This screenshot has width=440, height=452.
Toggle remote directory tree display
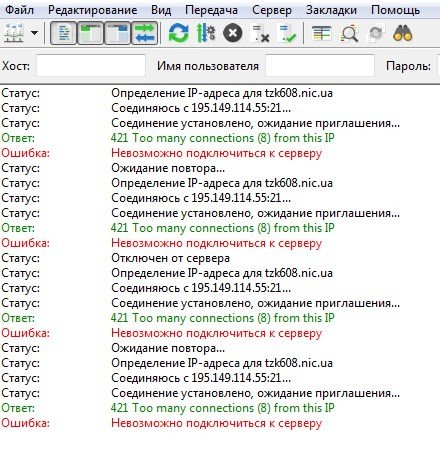point(117,33)
